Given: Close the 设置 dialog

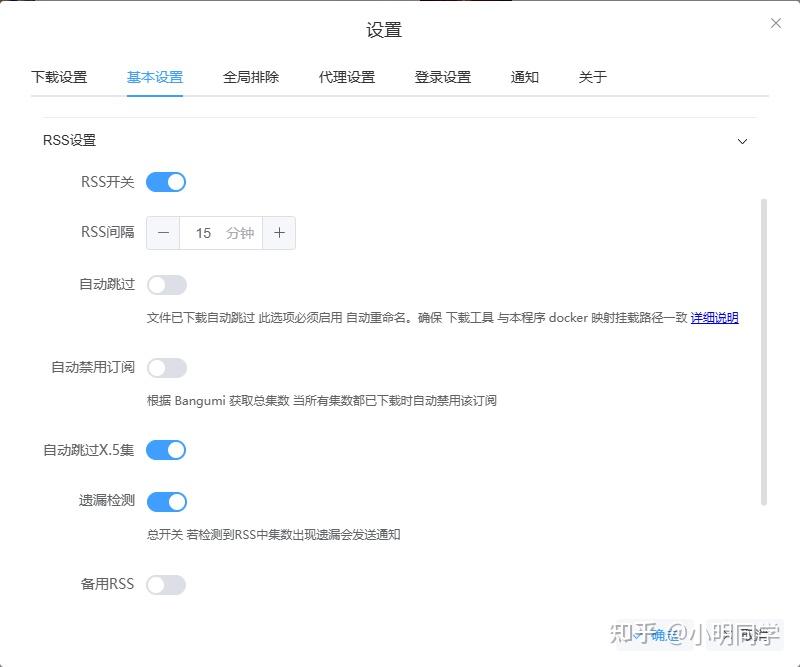Looking at the screenshot, I should pos(776,22).
